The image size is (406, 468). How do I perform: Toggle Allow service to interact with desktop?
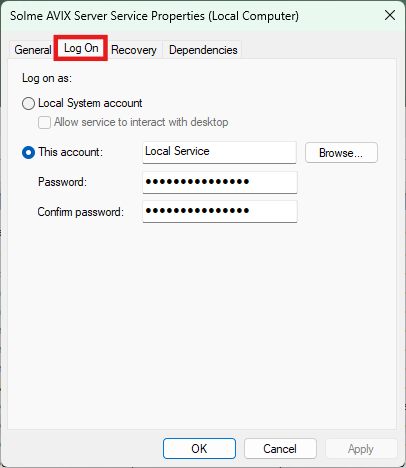pyautogui.click(x=44, y=122)
